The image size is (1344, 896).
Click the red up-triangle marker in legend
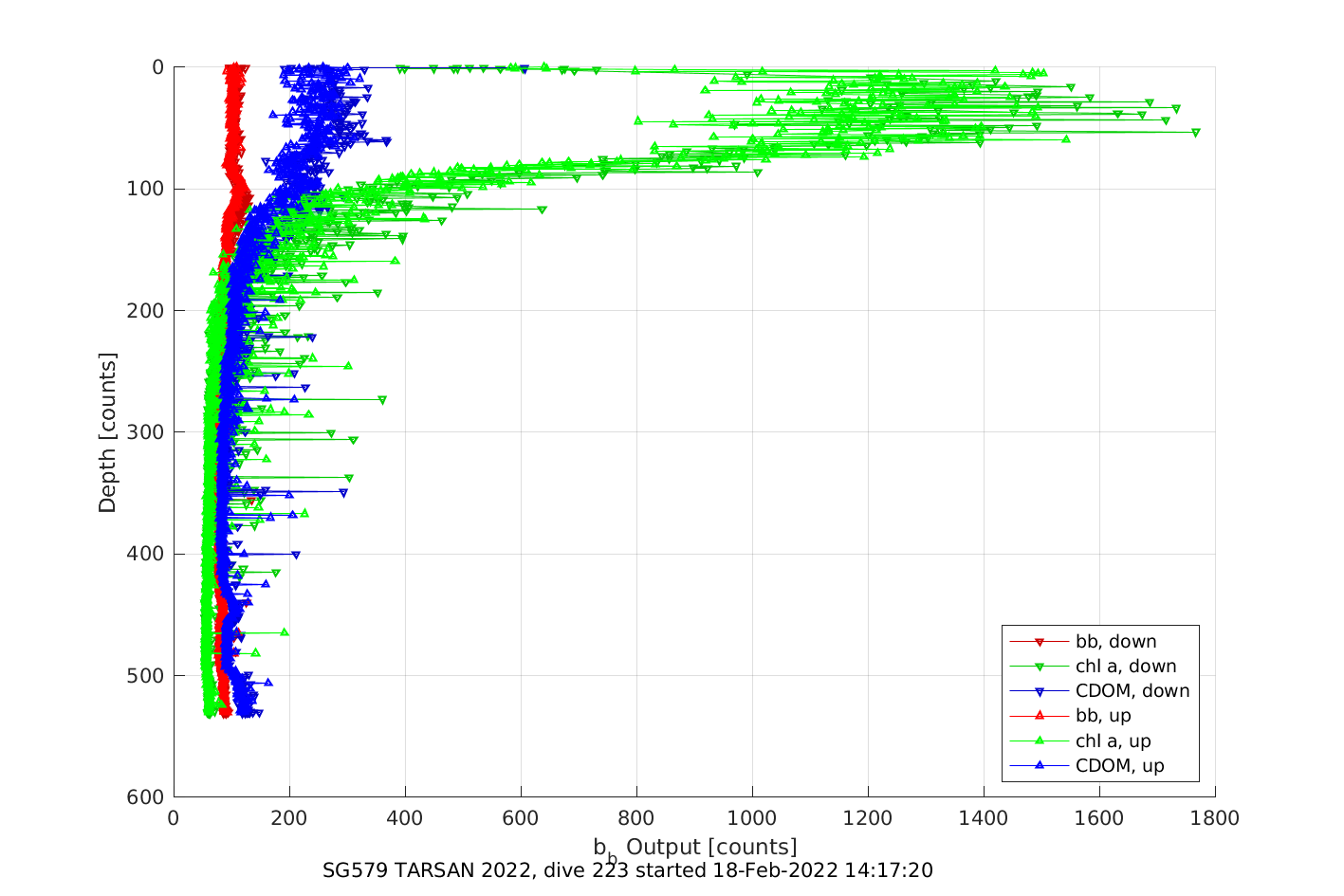(x=1039, y=716)
